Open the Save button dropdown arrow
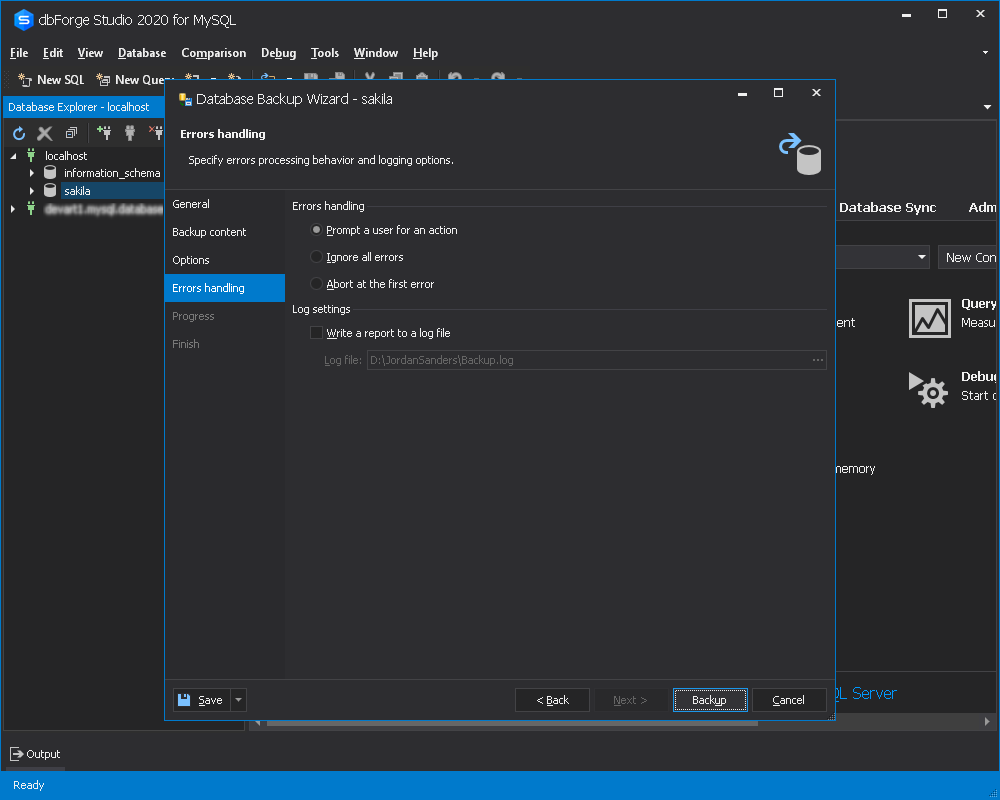 (x=239, y=700)
